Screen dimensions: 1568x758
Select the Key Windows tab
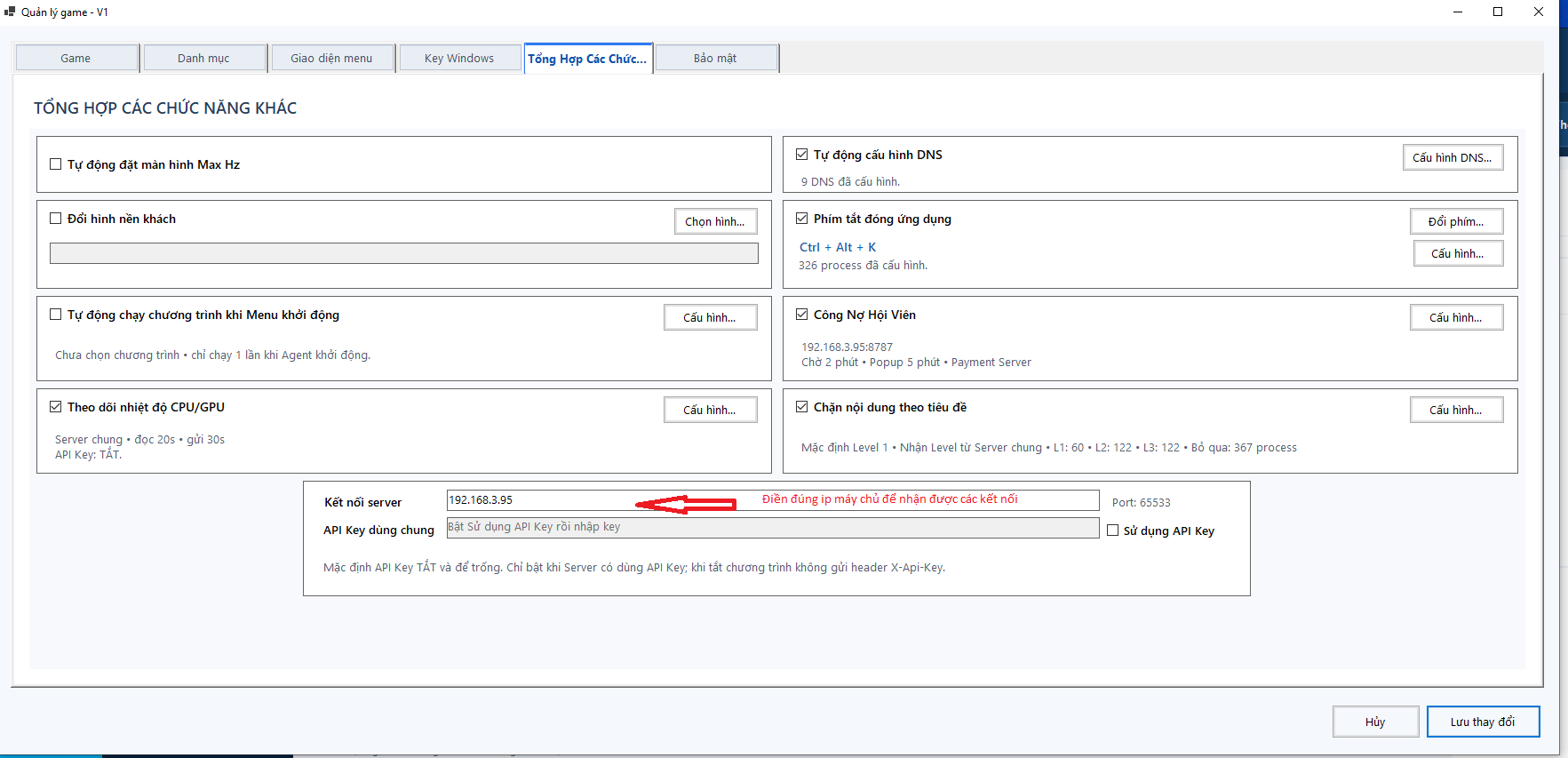coord(460,59)
